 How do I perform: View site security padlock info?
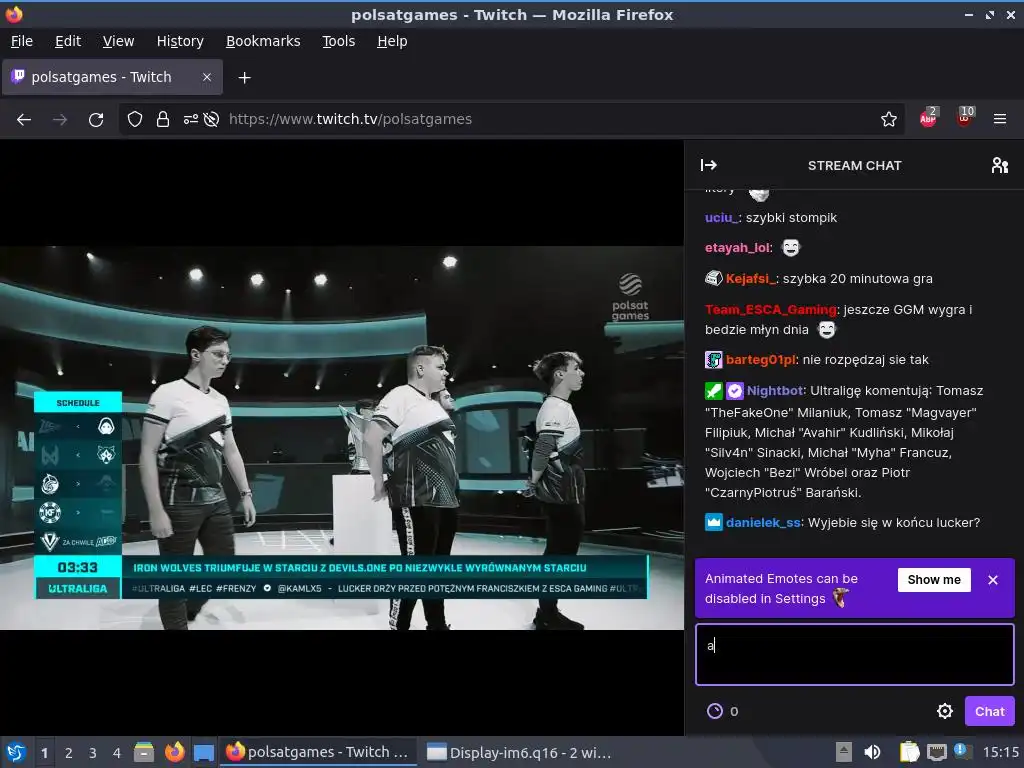pyautogui.click(x=163, y=120)
